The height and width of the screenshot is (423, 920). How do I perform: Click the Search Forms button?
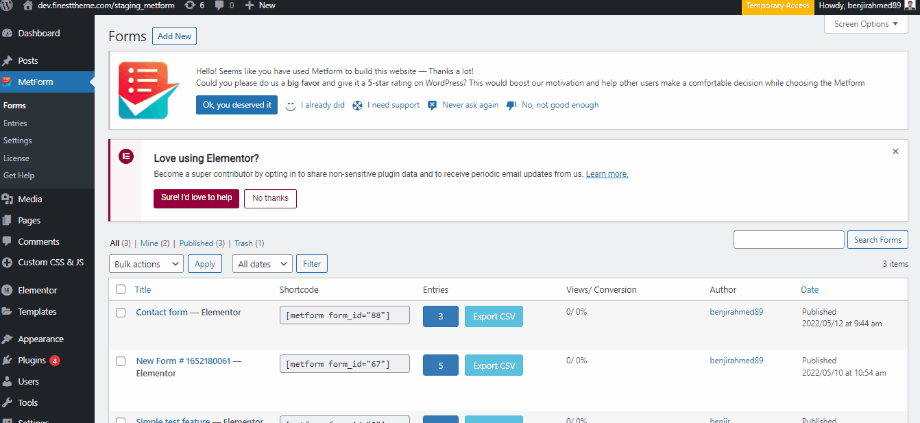click(x=878, y=240)
